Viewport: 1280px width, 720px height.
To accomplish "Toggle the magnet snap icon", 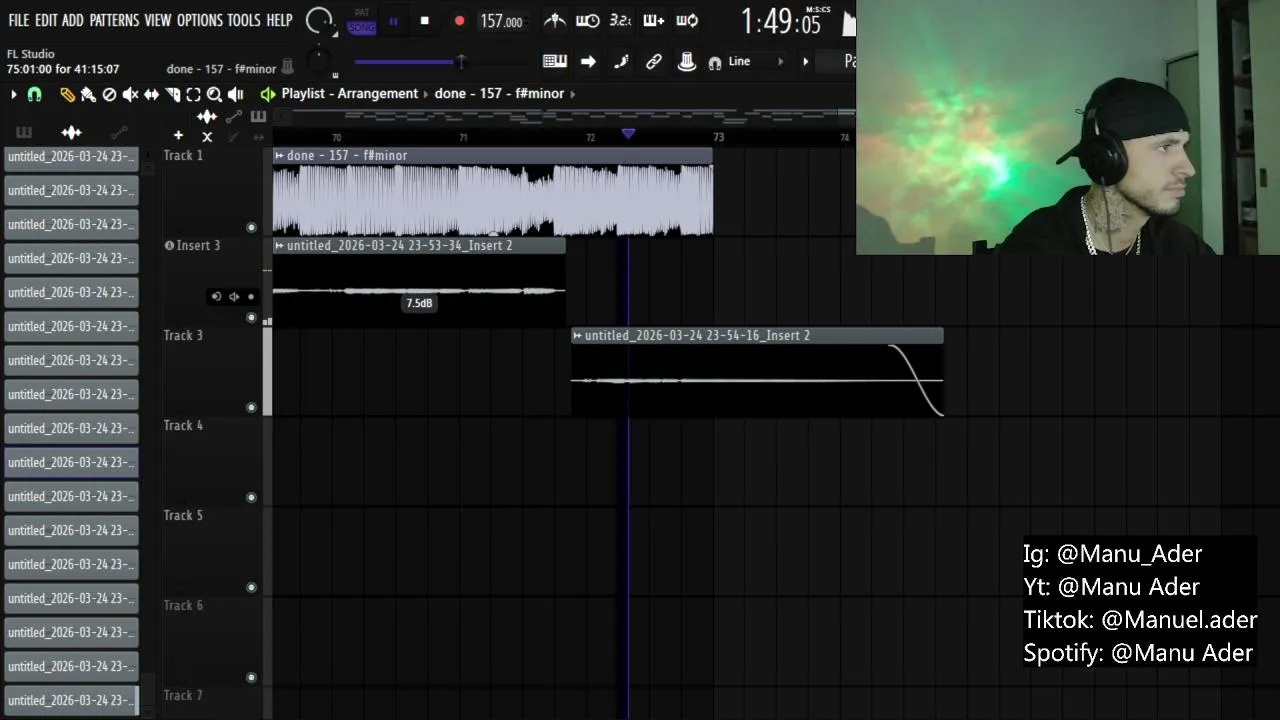I will (x=34, y=94).
